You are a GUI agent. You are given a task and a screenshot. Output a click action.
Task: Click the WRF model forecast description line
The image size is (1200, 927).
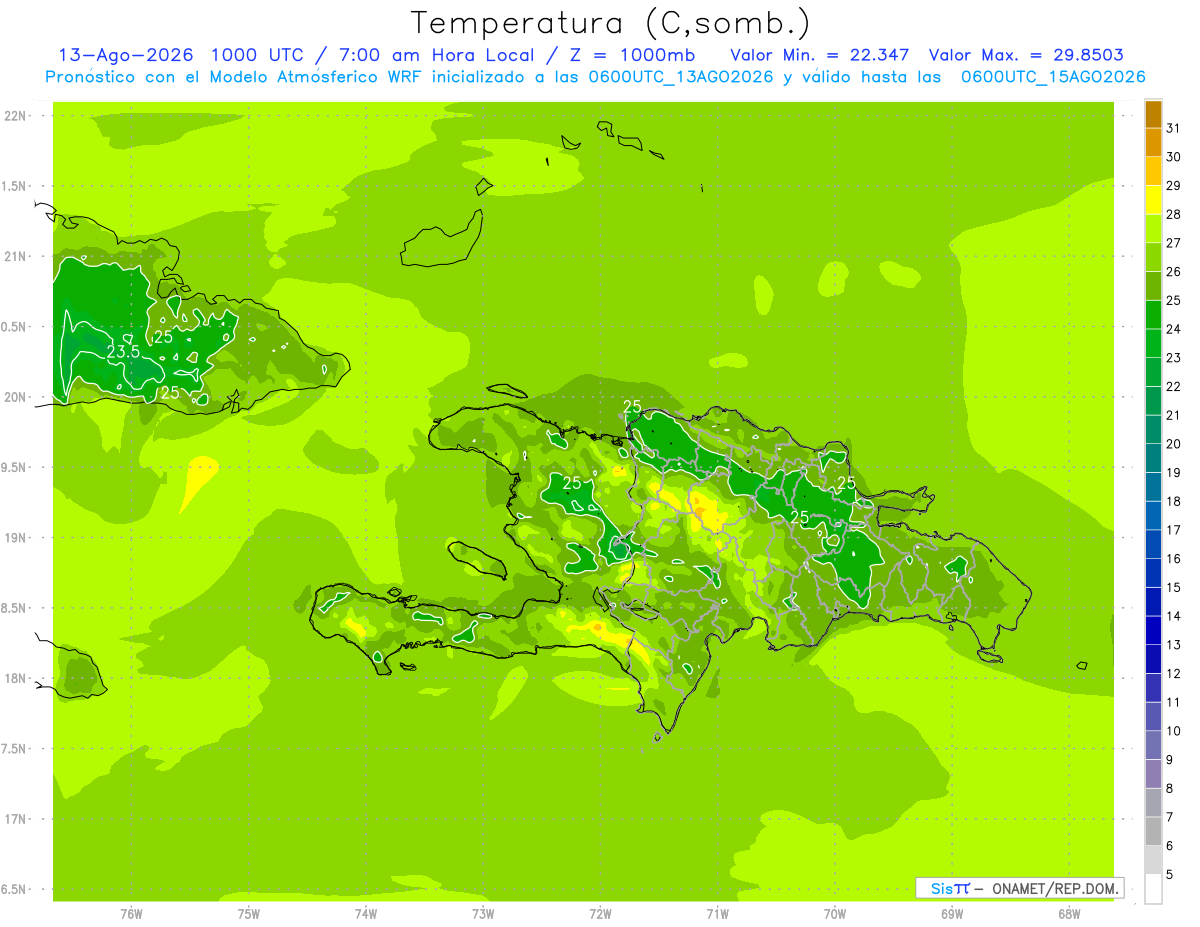point(595,77)
